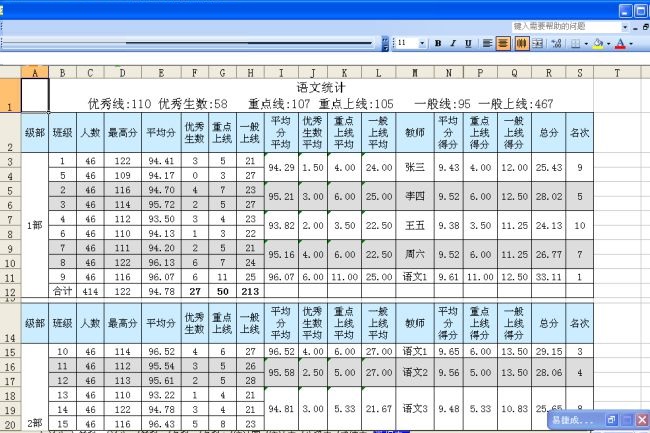Restore the 易捷成 floating window
Screen dimensions: 650x433
click(x=611, y=420)
